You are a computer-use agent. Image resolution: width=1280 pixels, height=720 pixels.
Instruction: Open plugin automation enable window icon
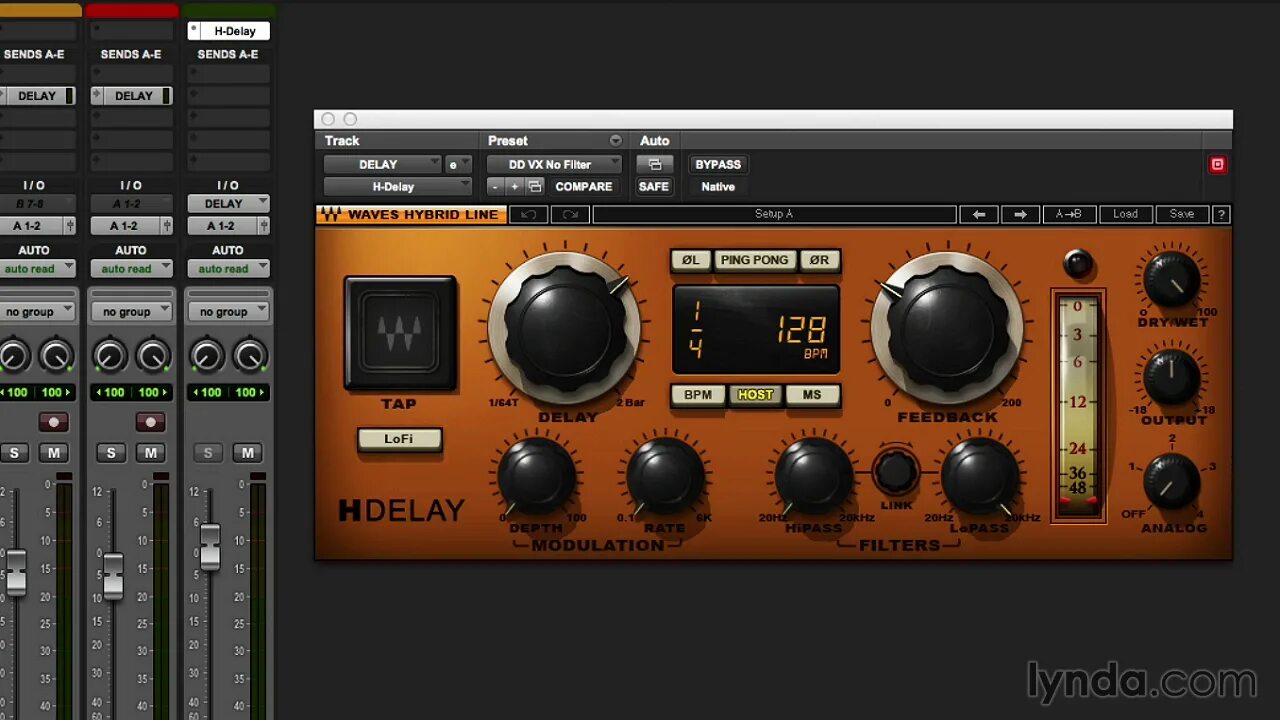(655, 165)
